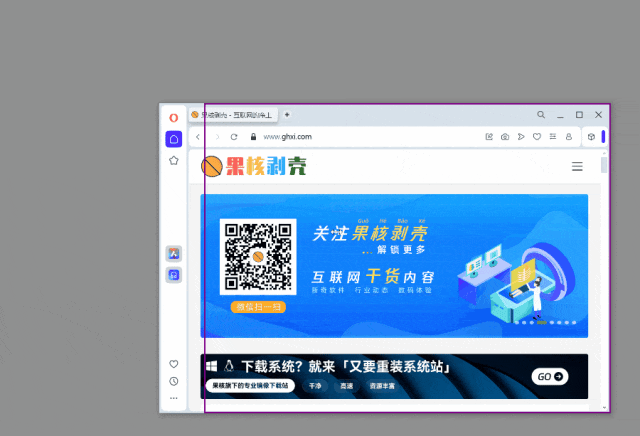Click the Home workspace icon in sidebar
Image resolution: width=640 pixels, height=436 pixels.
pos(173,139)
